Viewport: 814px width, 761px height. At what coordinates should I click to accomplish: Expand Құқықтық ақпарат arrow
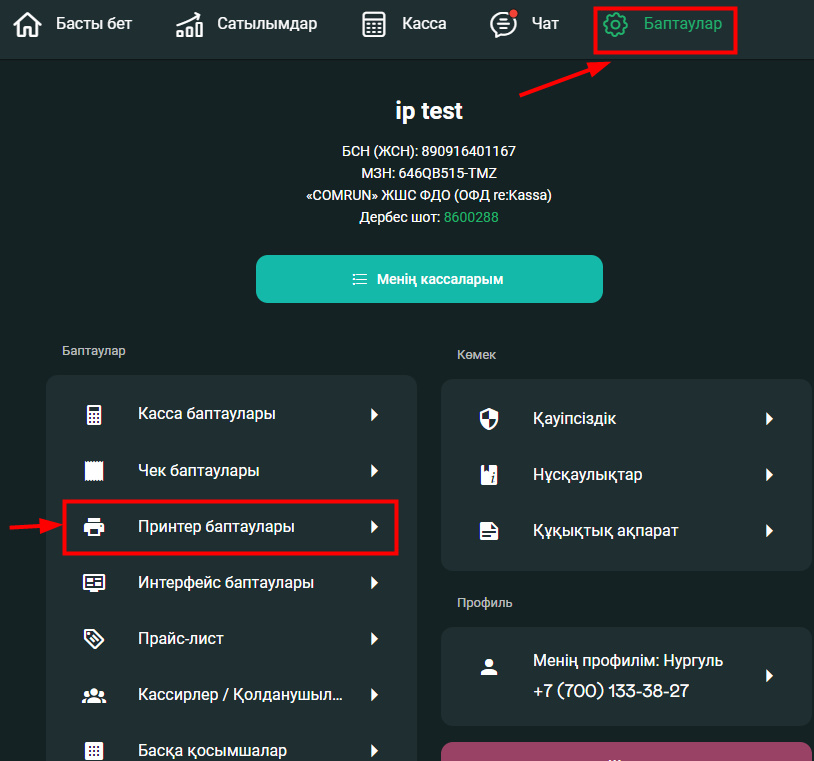pos(769,531)
